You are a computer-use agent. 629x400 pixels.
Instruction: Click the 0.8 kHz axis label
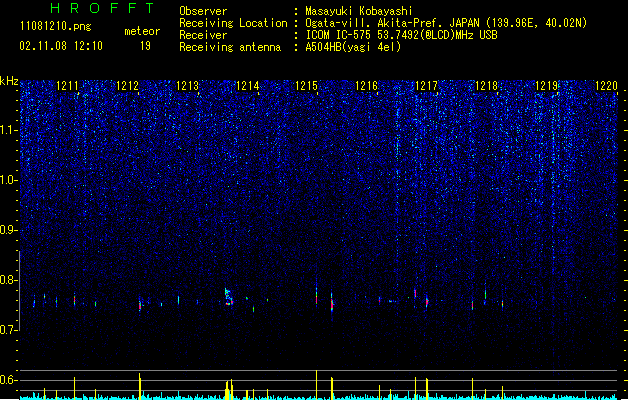click(x=9, y=280)
